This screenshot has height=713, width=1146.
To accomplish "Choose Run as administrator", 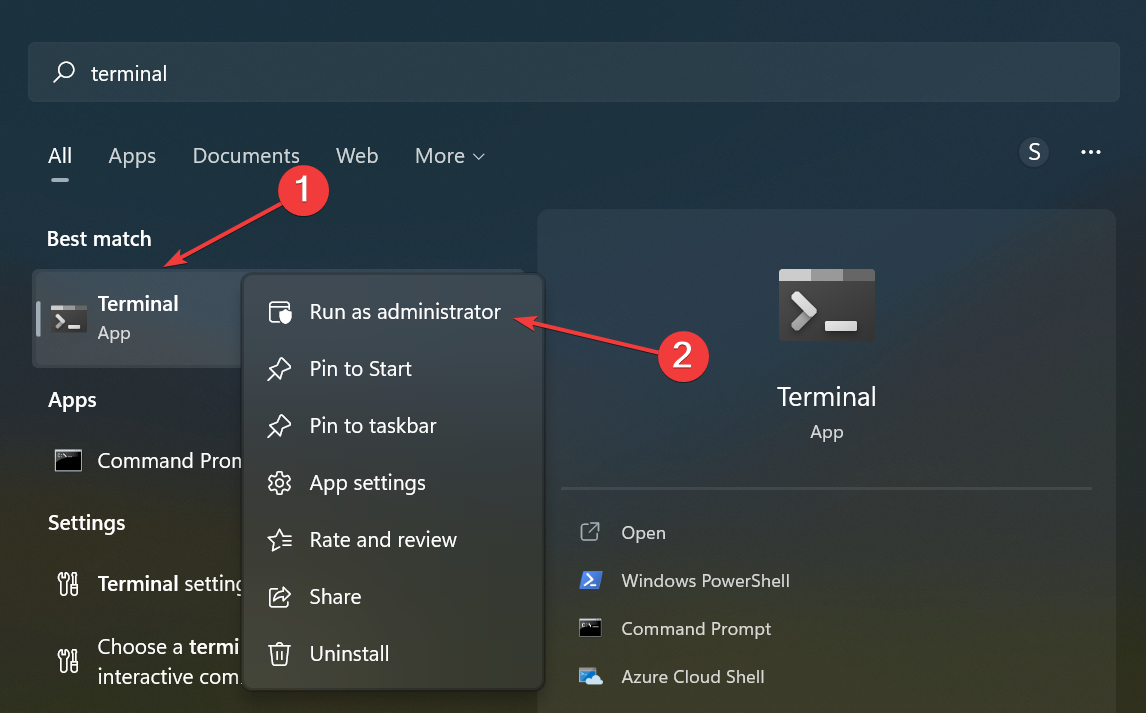I will click(393, 312).
